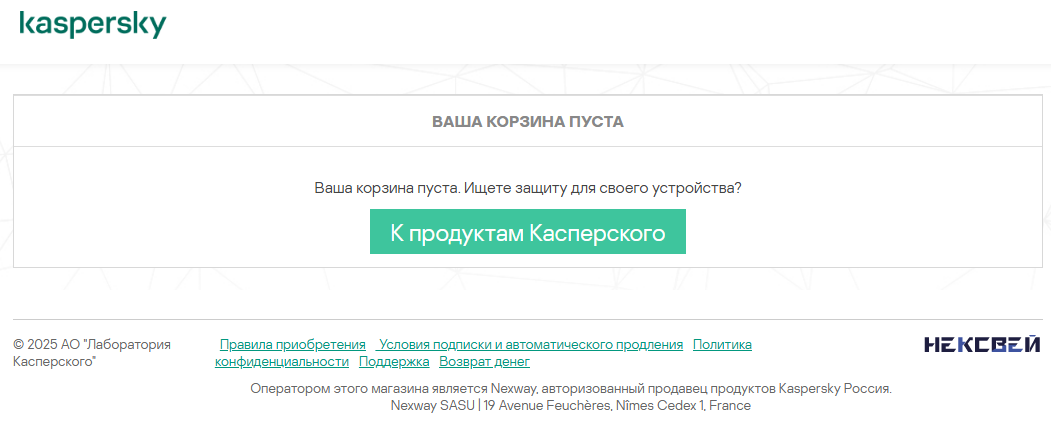Image resolution: width=1051 pixels, height=425 pixels.
Task: Open the 'Возврат денег' footer link
Action: click(485, 362)
